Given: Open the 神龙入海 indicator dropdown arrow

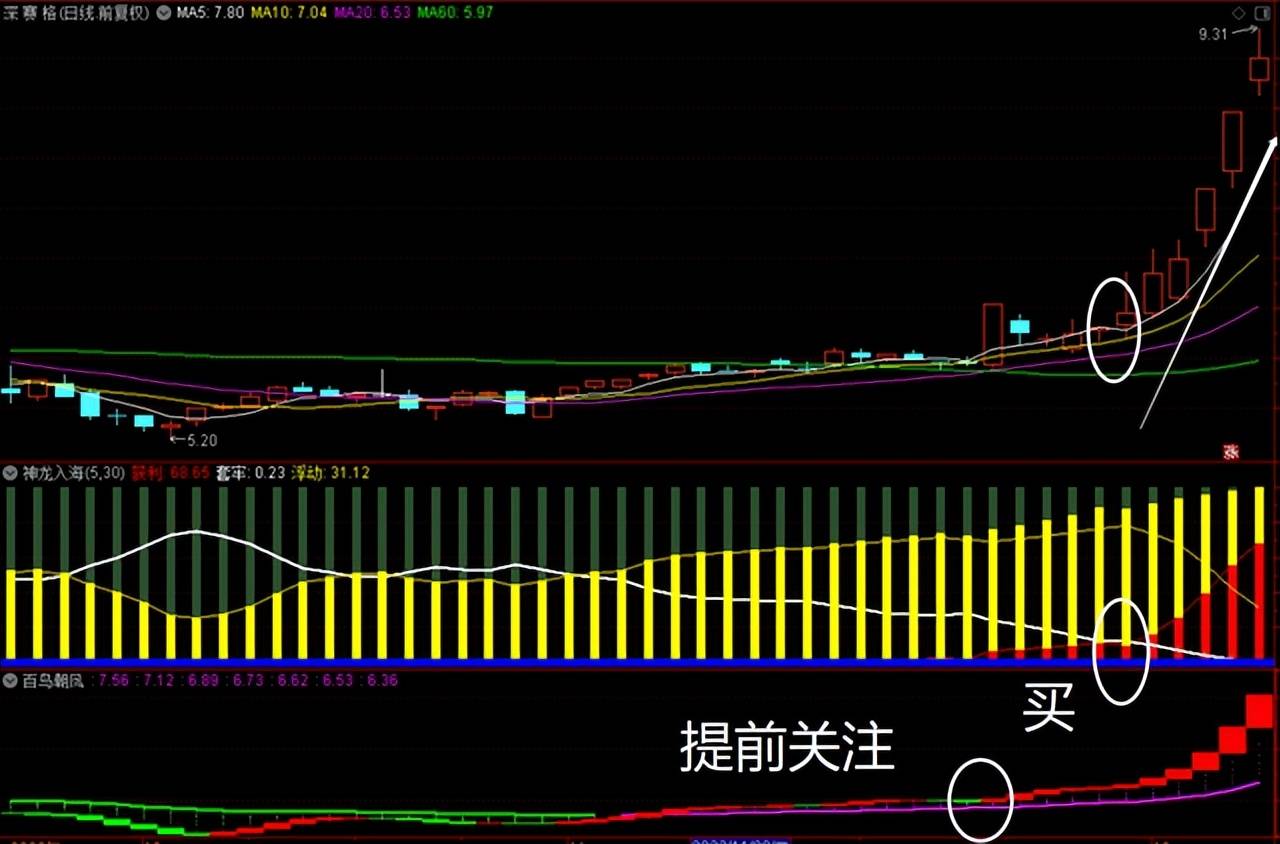Looking at the screenshot, I should coord(10,473).
